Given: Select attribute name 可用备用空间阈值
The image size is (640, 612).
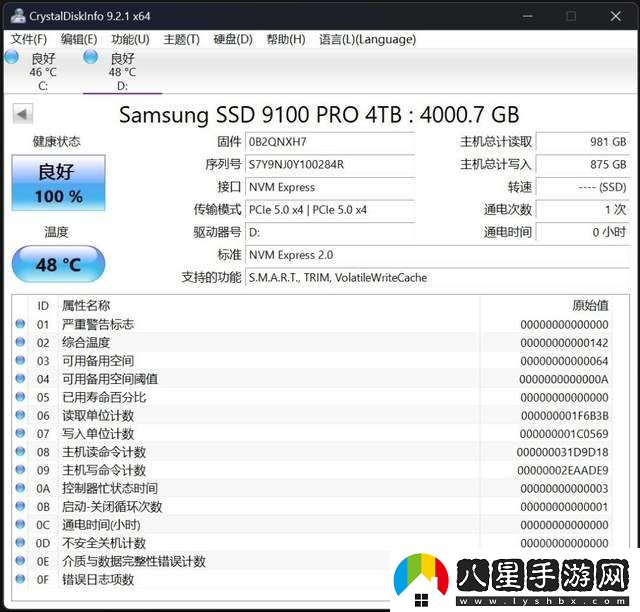Looking at the screenshot, I should [110, 379].
